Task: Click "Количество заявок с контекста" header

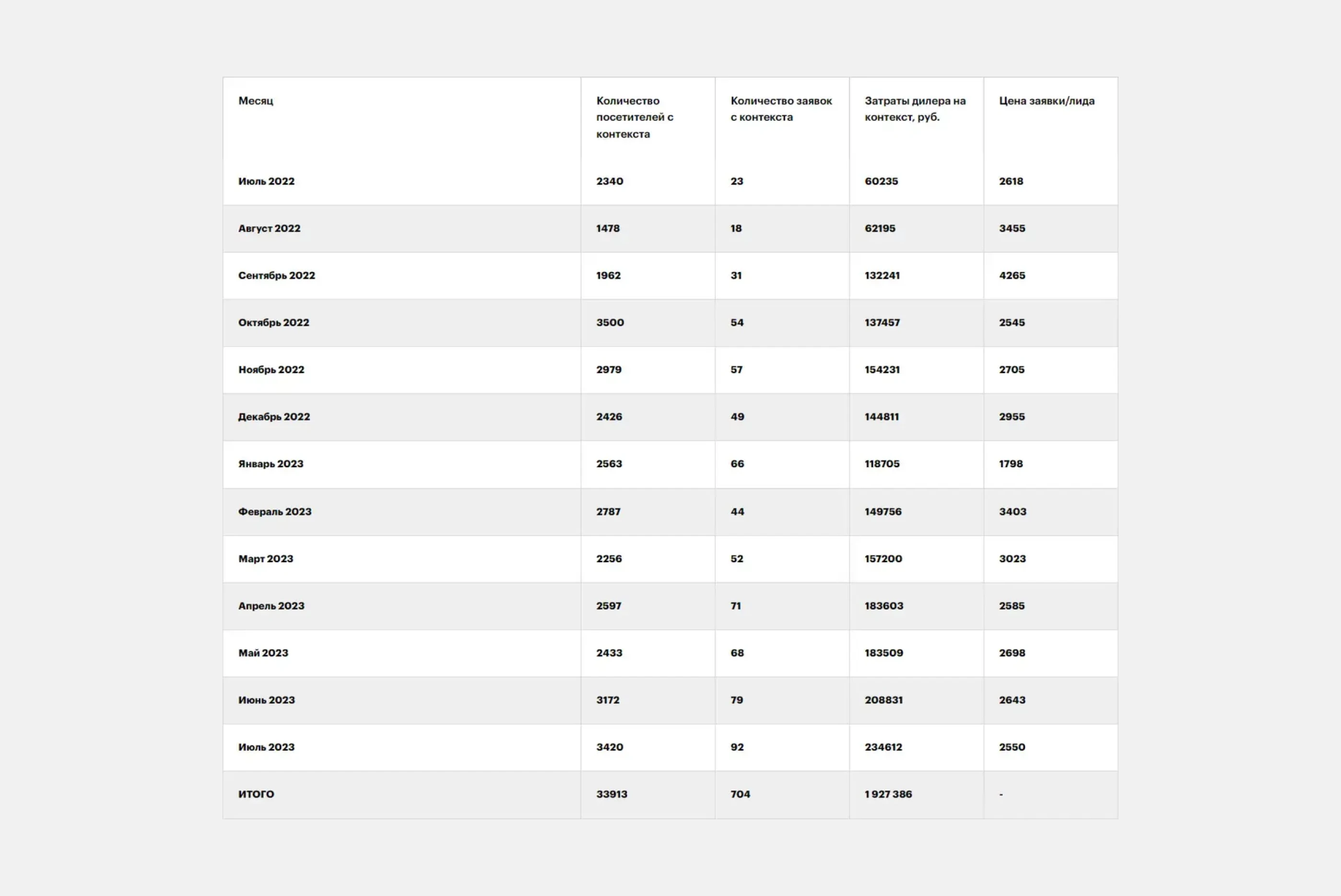Action: tap(780, 108)
